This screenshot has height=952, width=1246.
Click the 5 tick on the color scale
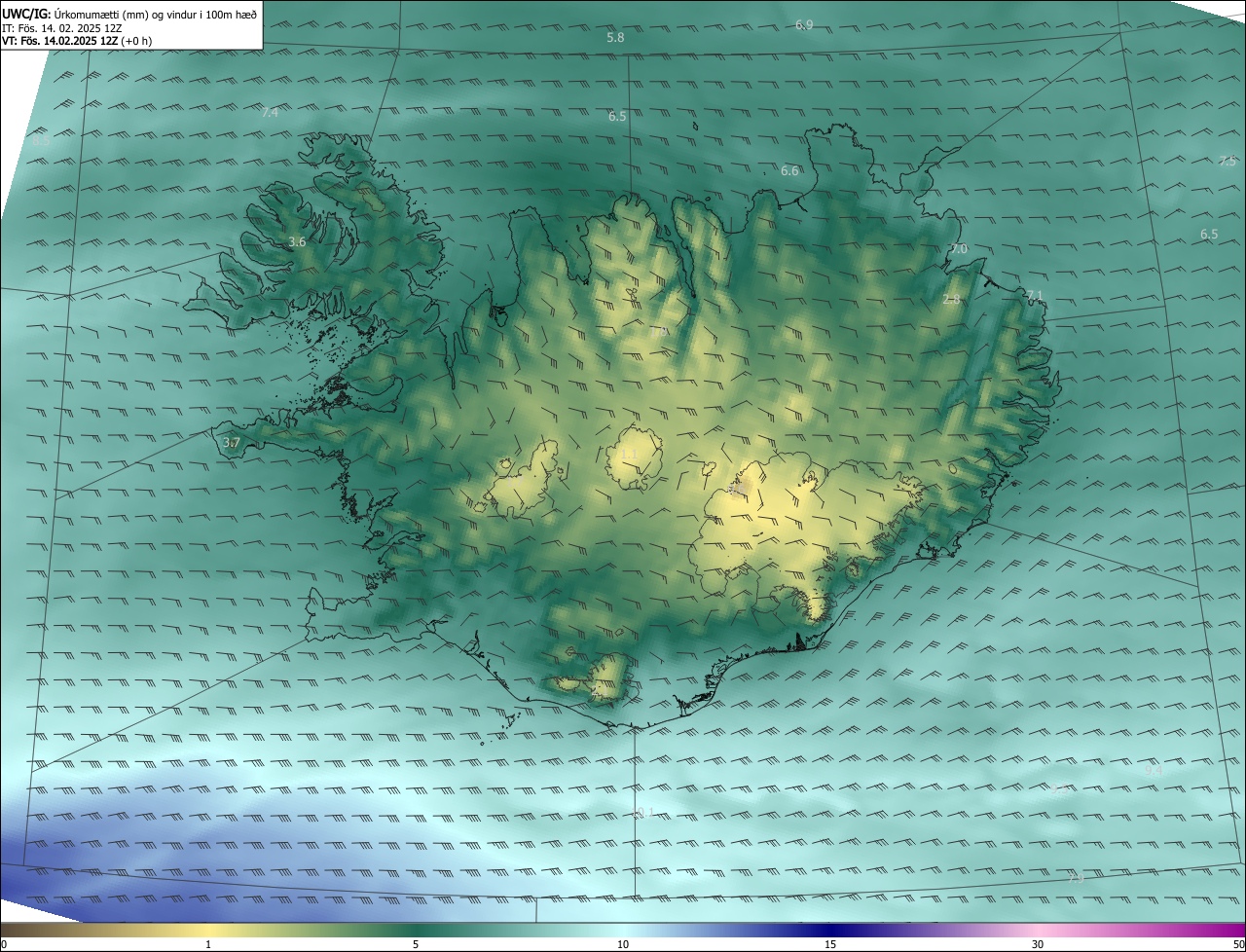(416, 944)
